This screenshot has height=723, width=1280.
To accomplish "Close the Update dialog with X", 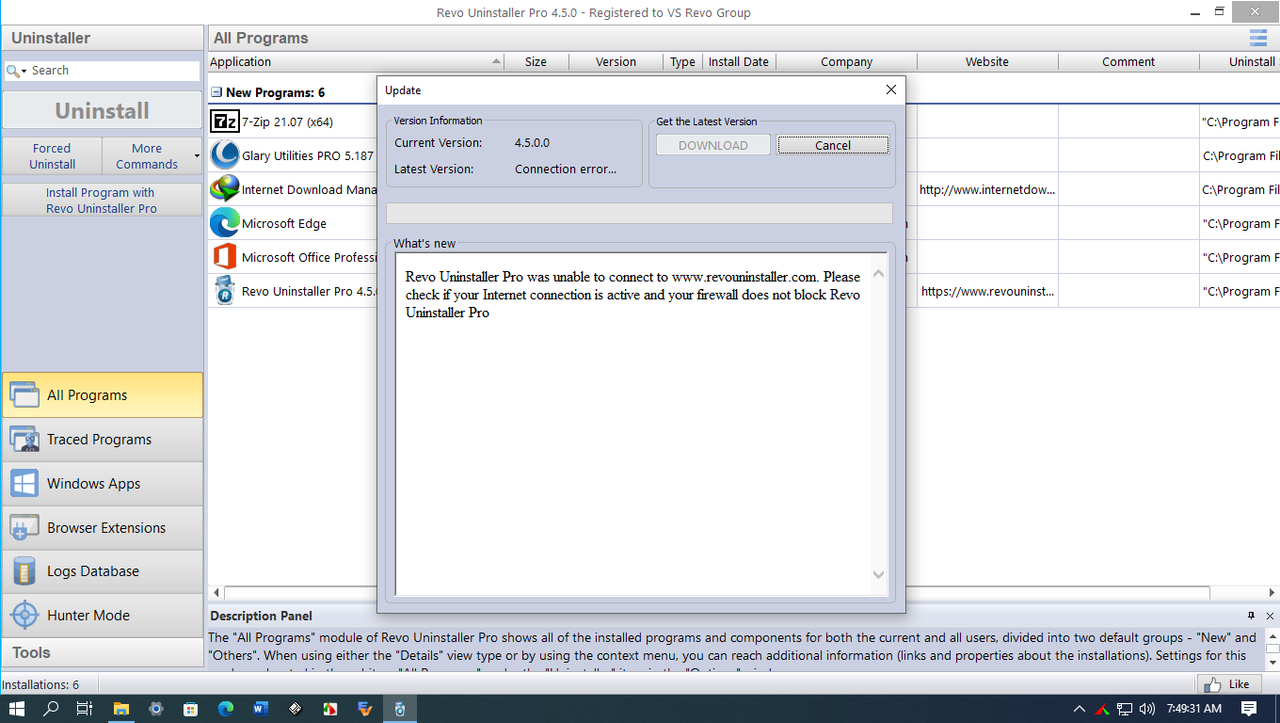I will [x=891, y=90].
